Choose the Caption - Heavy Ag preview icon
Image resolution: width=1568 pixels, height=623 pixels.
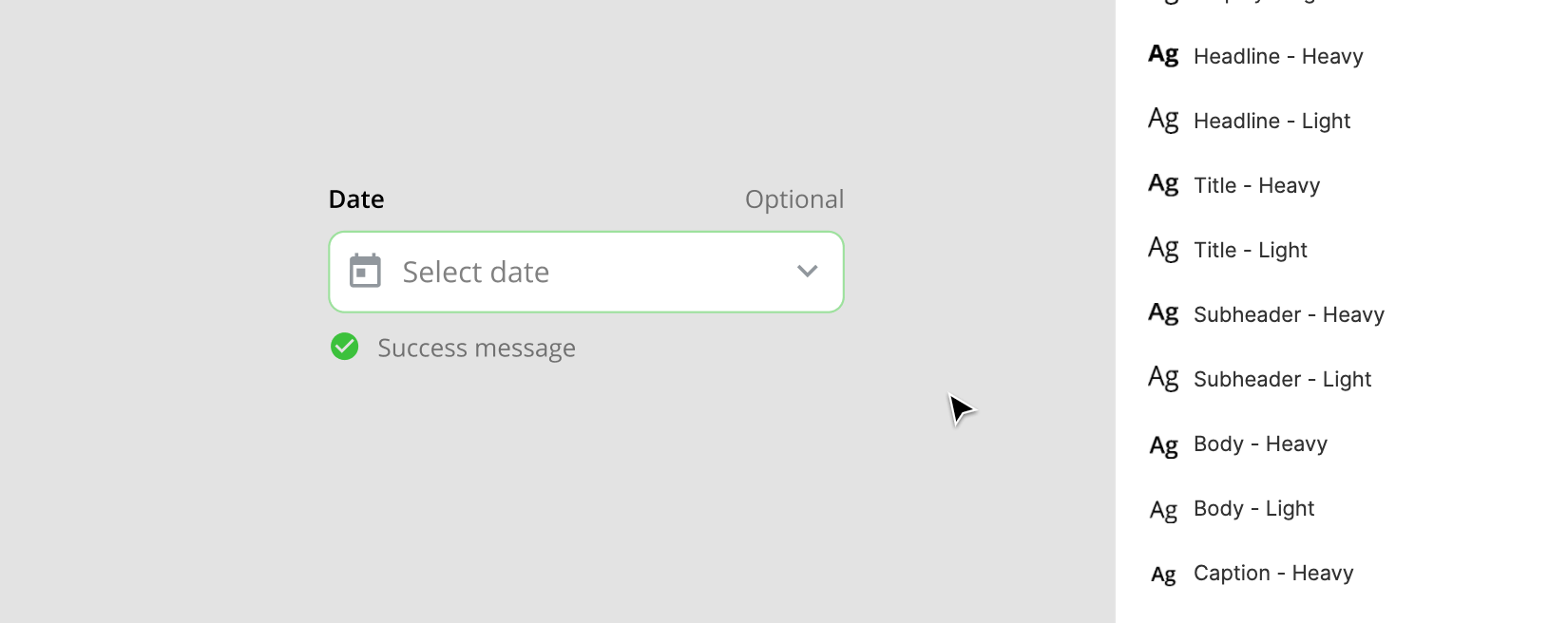pyautogui.click(x=1163, y=575)
